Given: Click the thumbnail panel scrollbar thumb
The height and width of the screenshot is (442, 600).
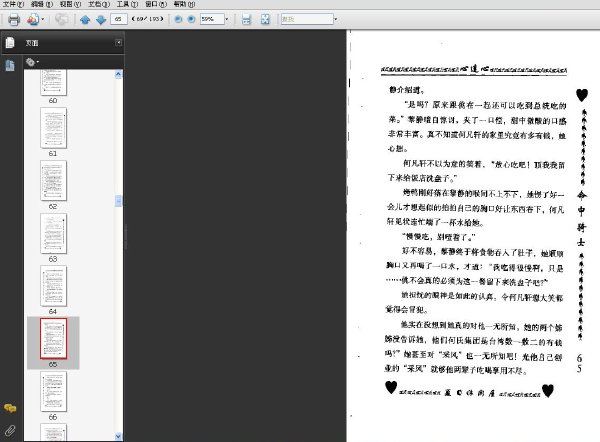Looking at the screenshot, I should 119,201.
